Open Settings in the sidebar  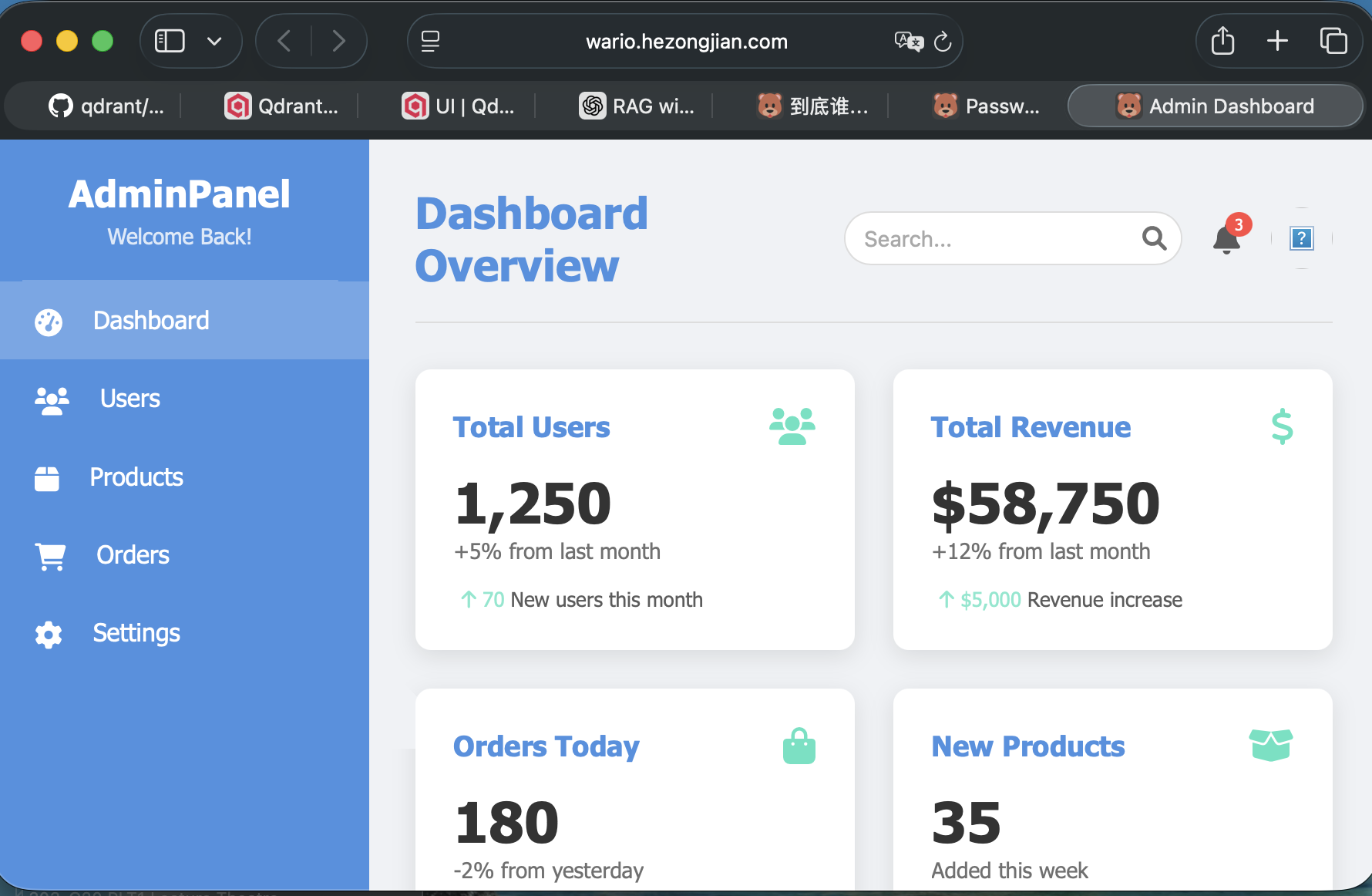(136, 633)
